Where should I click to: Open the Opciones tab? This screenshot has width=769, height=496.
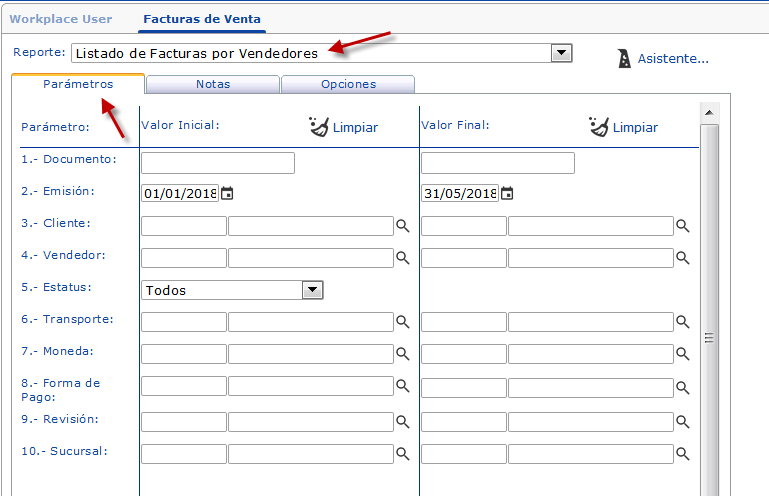tap(348, 85)
